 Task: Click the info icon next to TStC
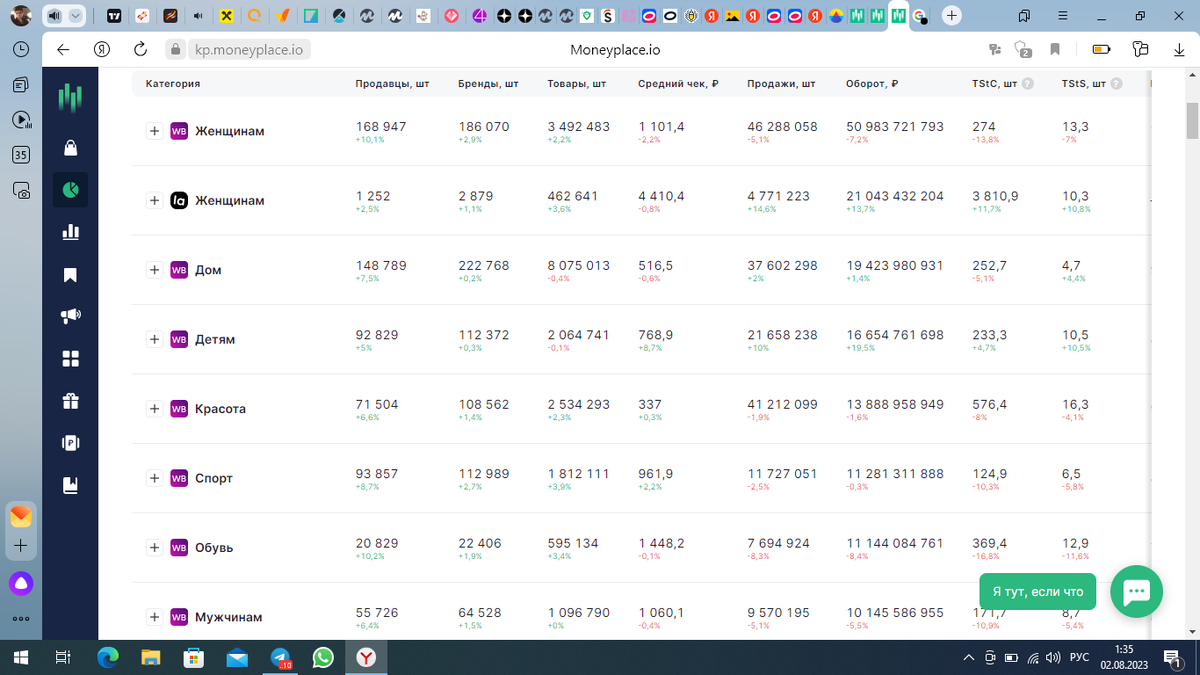[x=1027, y=84]
